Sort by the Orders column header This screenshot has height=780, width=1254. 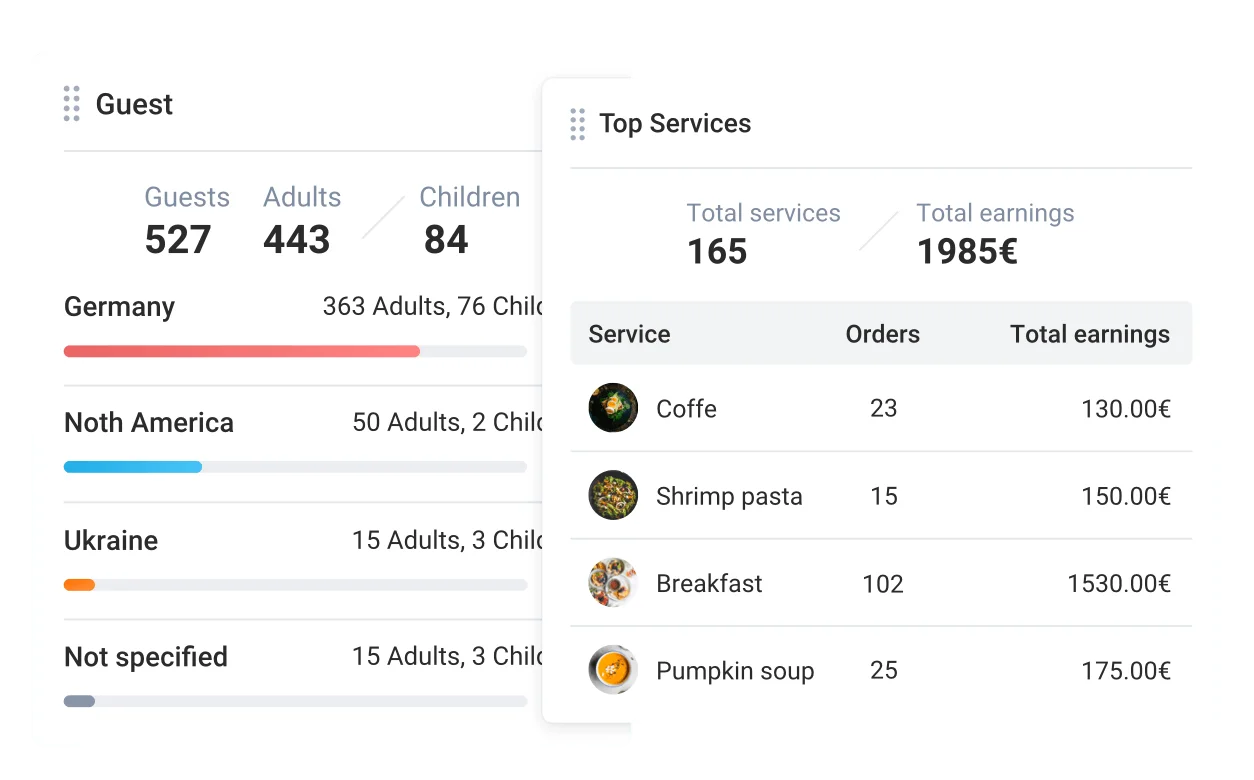[882, 334]
